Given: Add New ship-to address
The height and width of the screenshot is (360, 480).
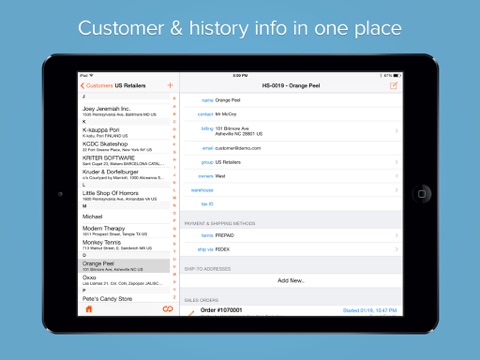Looking at the screenshot, I should [291, 280].
